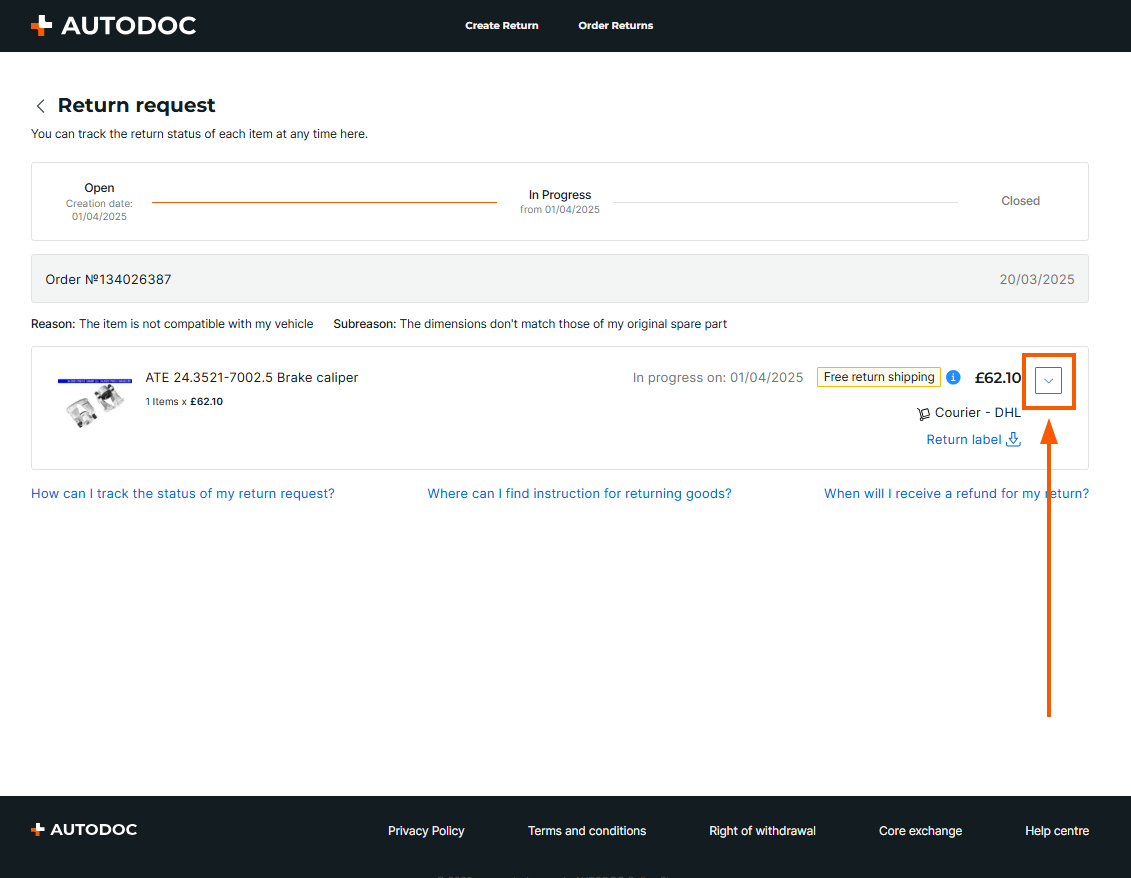This screenshot has height=878, width=1131.
Task: Click the blue info icon near Free return shipping
Action: (x=953, y=377)
